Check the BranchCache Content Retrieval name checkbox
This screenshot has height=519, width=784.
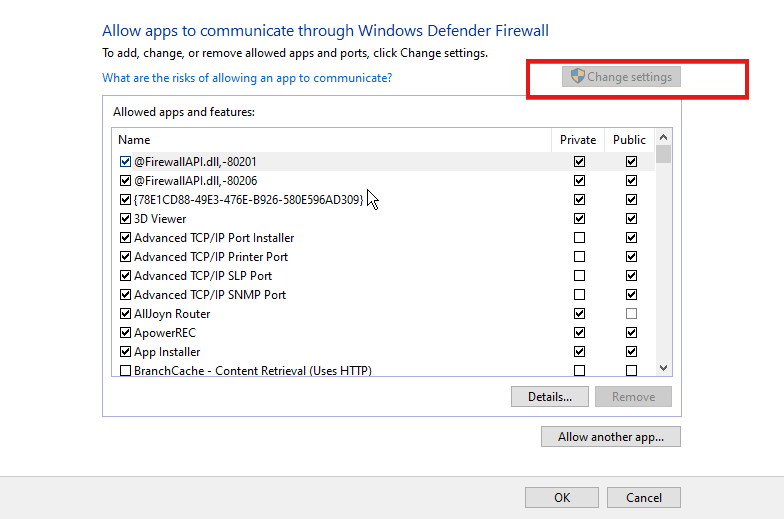click(125, 370)
